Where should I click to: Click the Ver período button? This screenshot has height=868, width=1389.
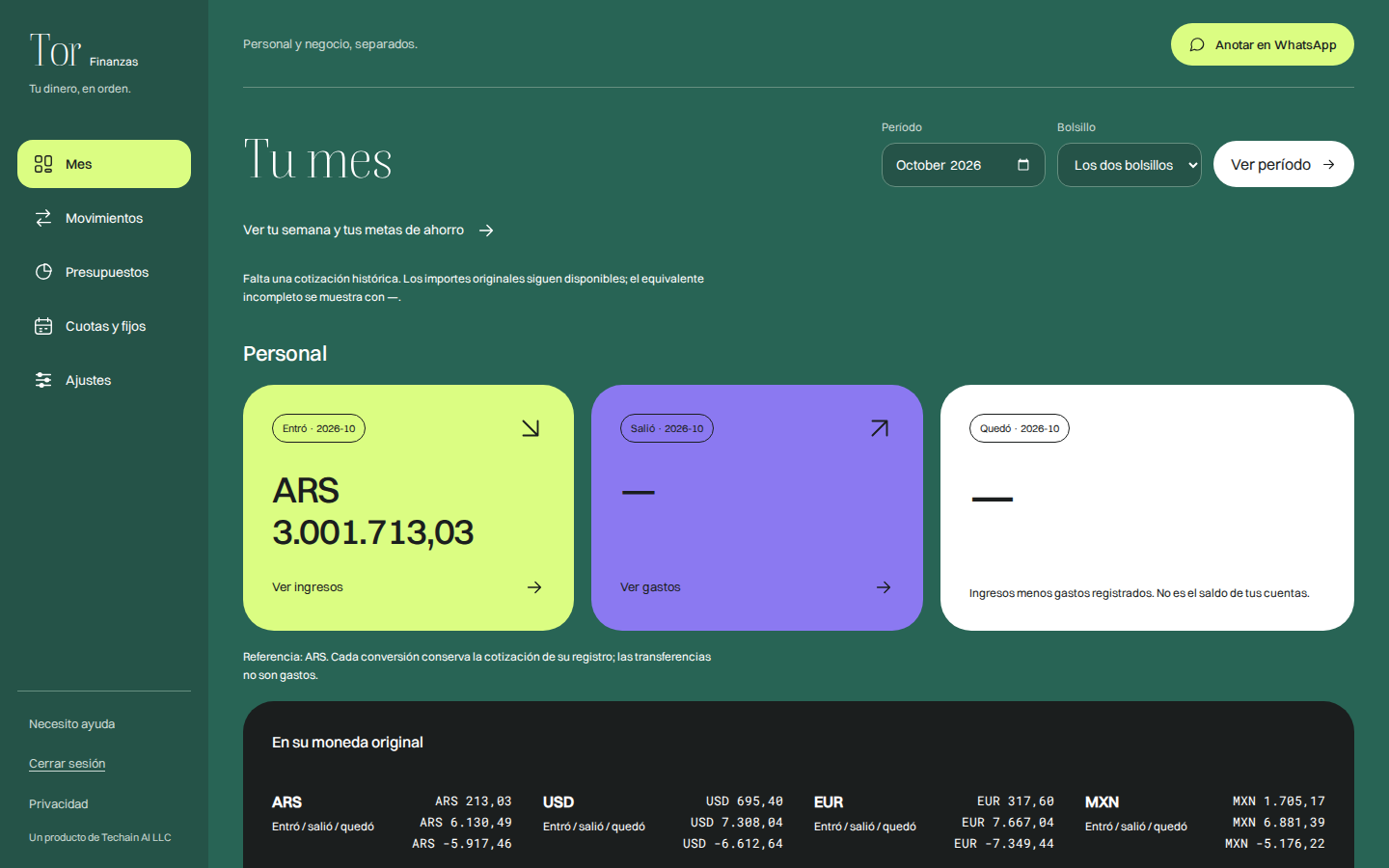[1284, 164]
